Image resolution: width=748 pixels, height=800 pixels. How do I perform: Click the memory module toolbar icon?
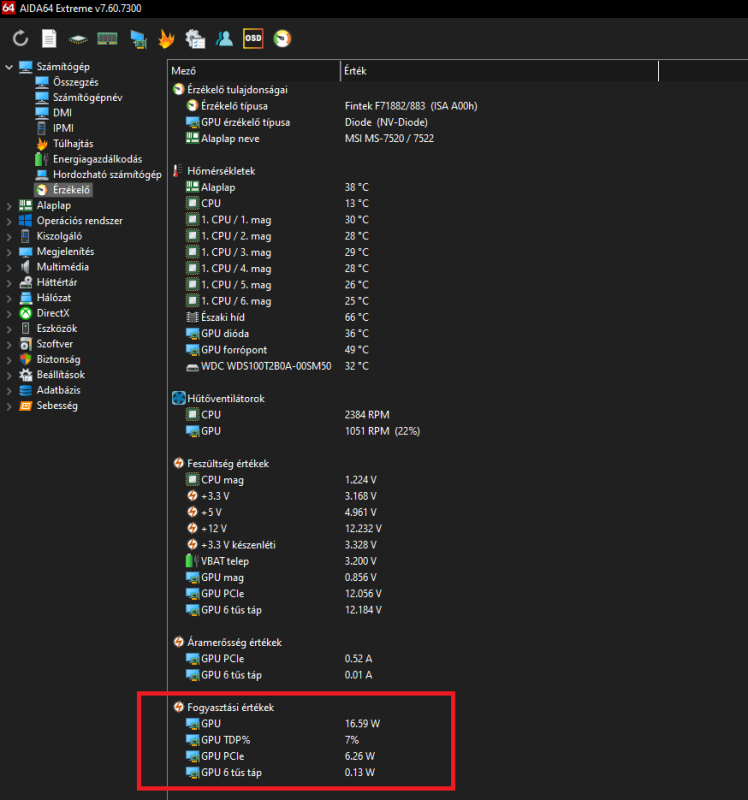tap(107, 38)
